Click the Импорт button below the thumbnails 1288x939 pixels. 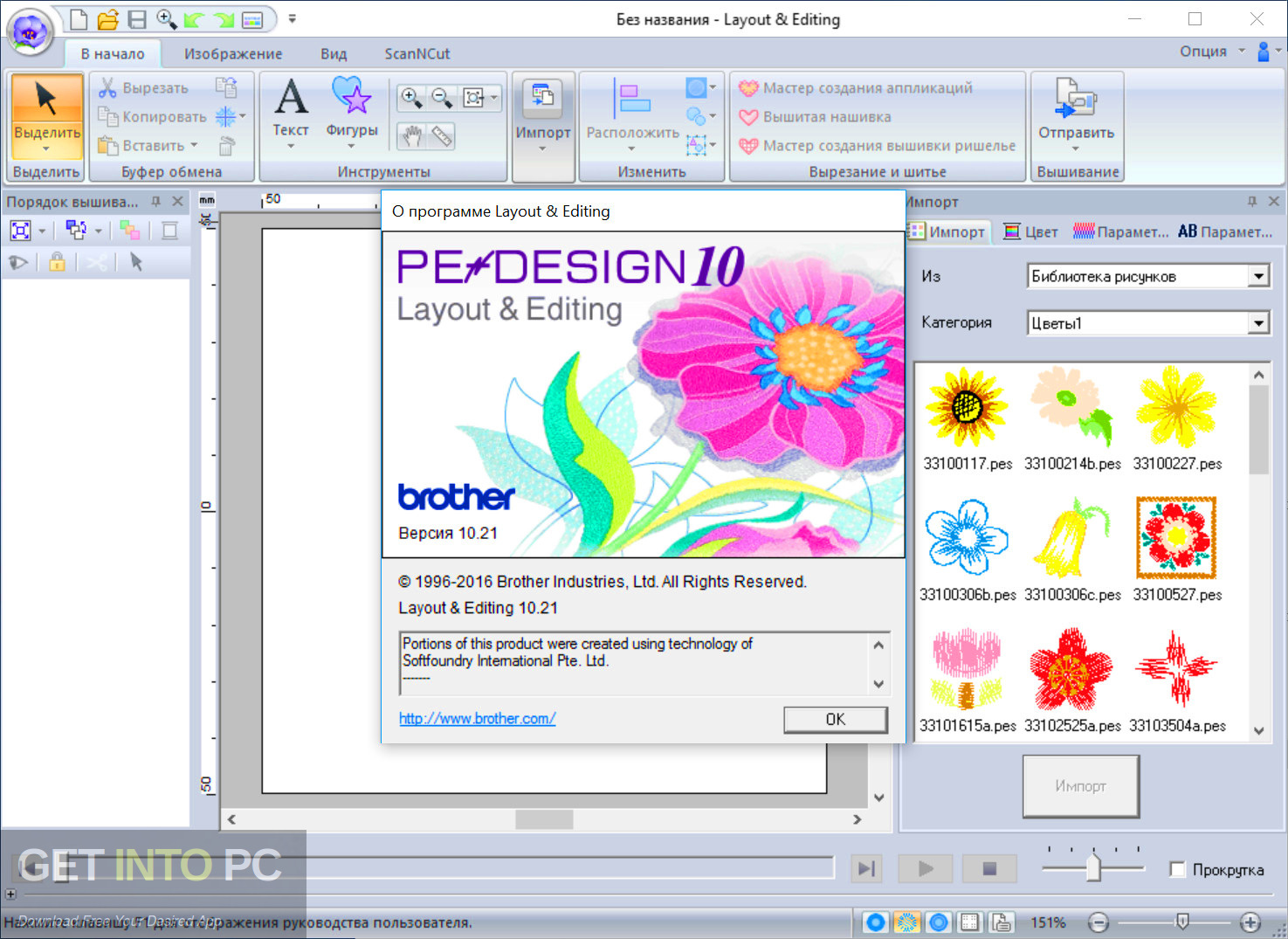1081,786
